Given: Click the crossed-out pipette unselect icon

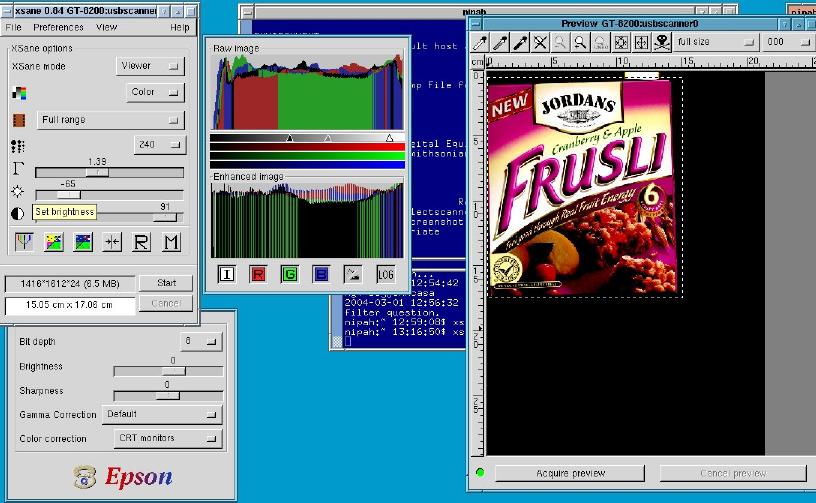Looking at the screenshot, I should 540,43.
